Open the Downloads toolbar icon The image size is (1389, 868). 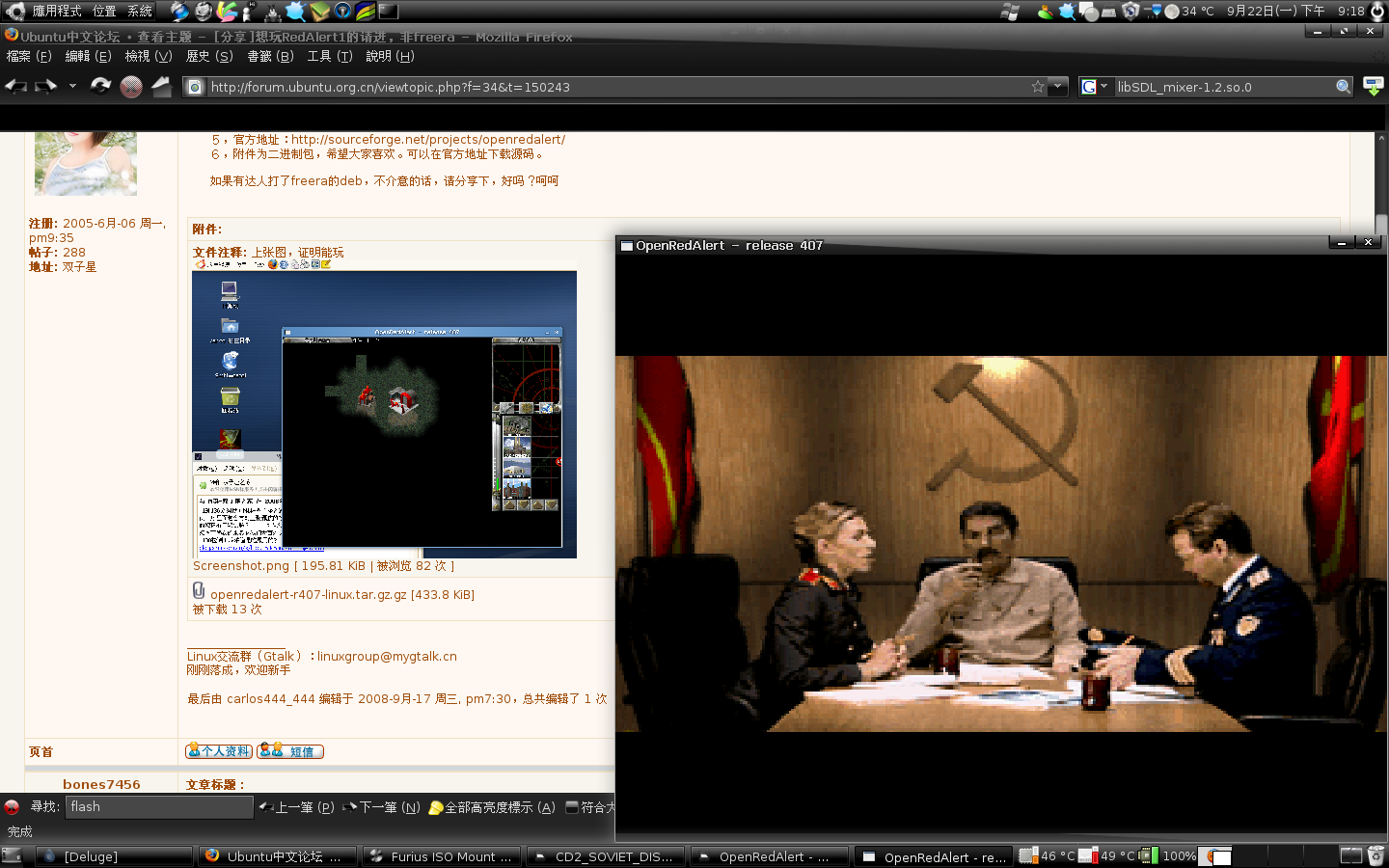(x=1374, y=87)
